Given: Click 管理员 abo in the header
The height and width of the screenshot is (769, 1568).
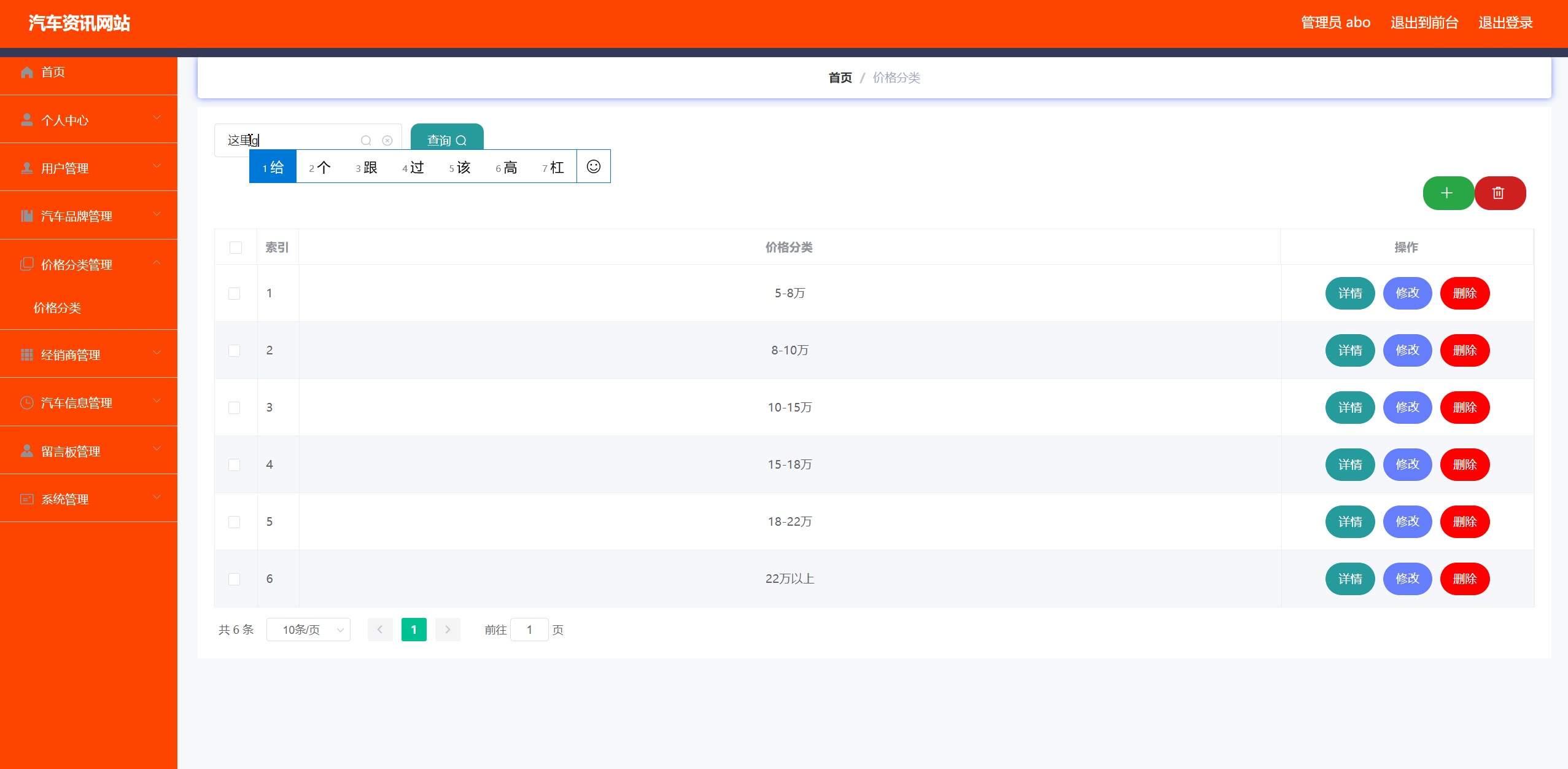Looking at the screenshot, I should (x=1336, y=23).
